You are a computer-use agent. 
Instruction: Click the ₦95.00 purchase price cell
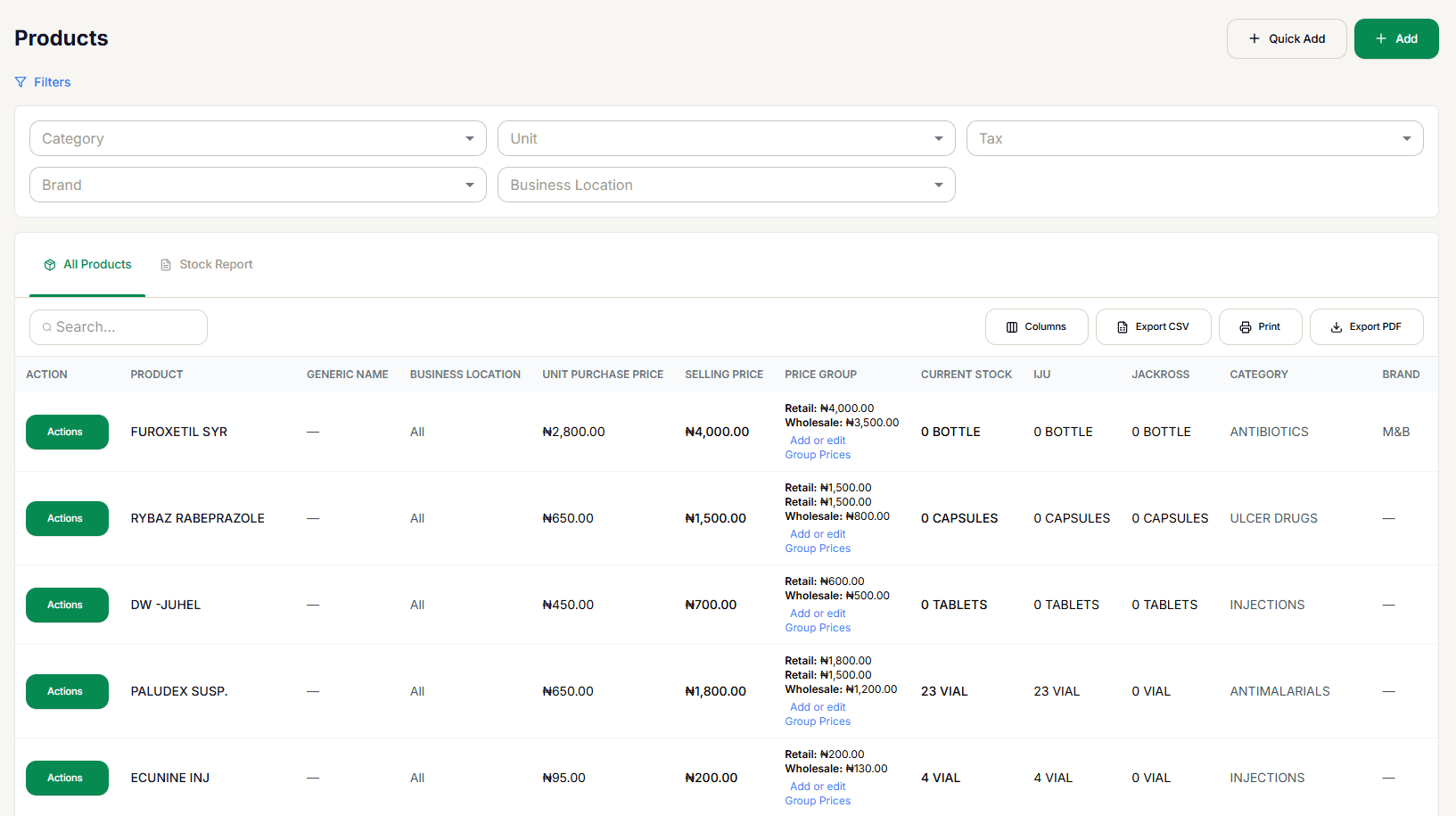(563, 778)
